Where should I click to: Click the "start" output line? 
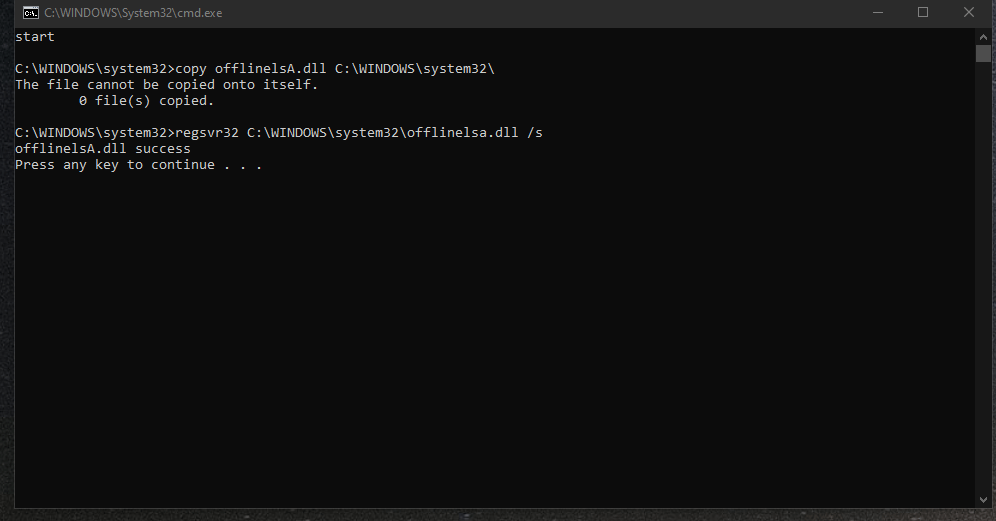click(35, 37)
